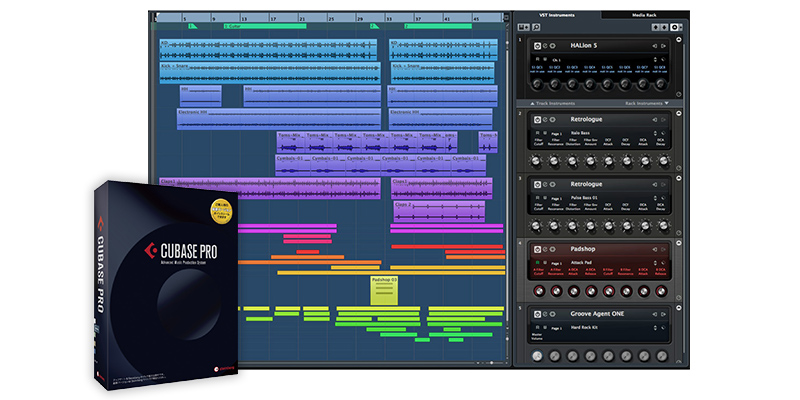Image resolution: width=800 pixels, height=400 pixels.
Task: Click the input icon on Groove Agent ONE
Action: (x=655, y=314)
